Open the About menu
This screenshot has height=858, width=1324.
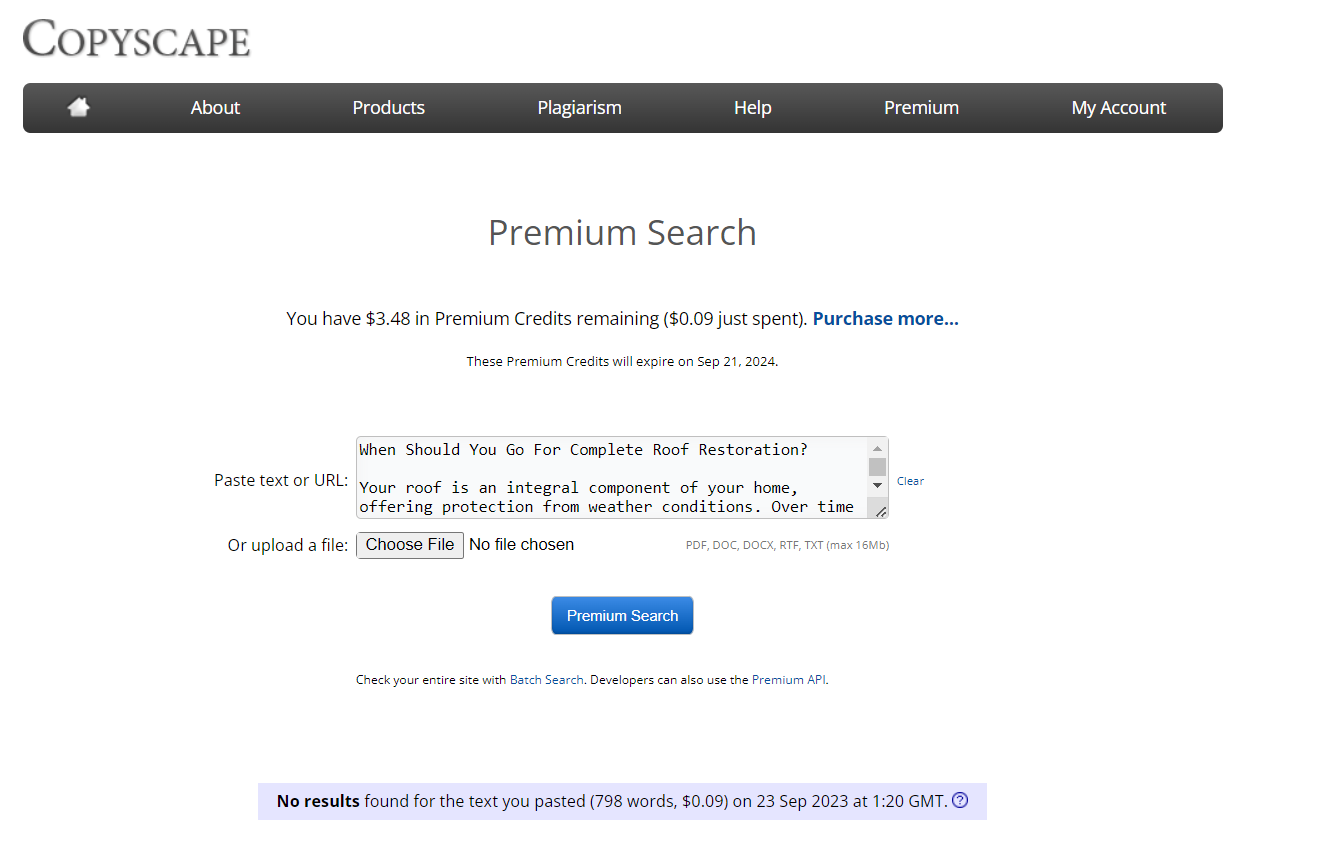[215, 108]
